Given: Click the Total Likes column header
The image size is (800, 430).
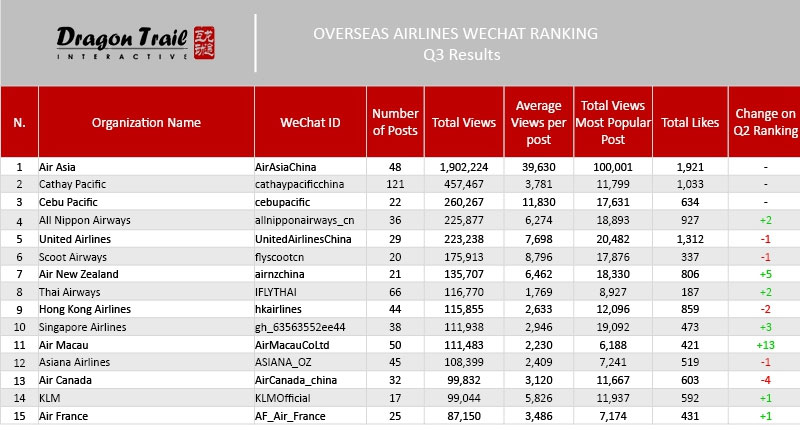Looking at the screenshot, I should 690,123.
